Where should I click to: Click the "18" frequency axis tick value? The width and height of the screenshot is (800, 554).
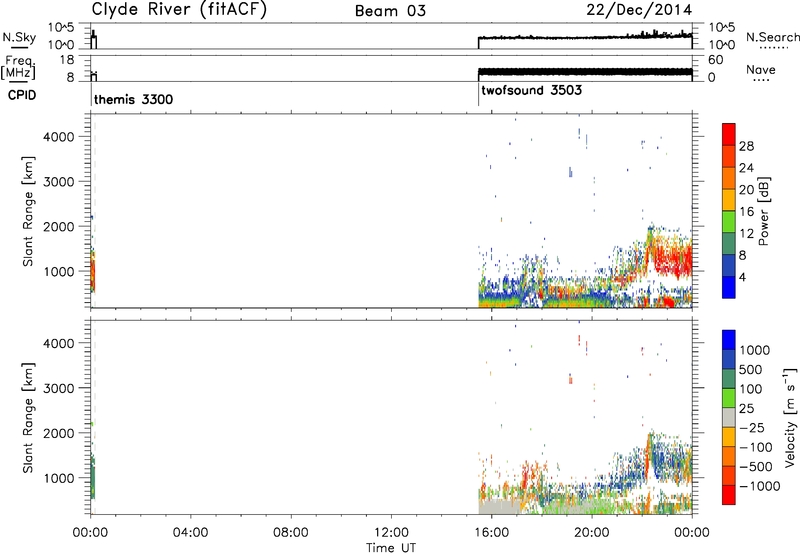[67, 60]
